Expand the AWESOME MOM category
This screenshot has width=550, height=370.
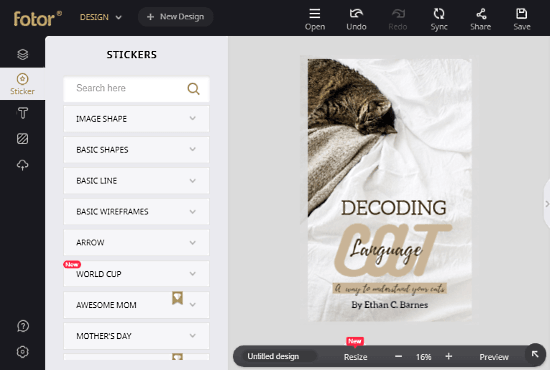pos(136,305)
